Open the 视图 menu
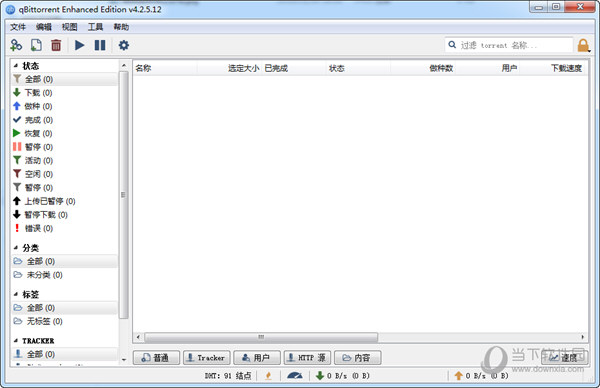Viewport: 600px width, 388px height. point(70,27)
